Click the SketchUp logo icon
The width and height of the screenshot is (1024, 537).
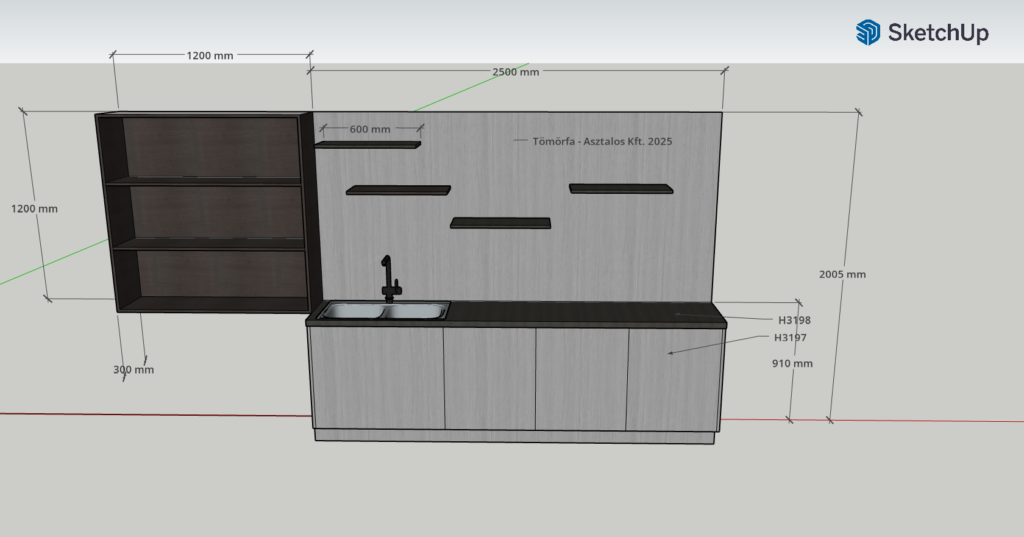pos(867,33)
